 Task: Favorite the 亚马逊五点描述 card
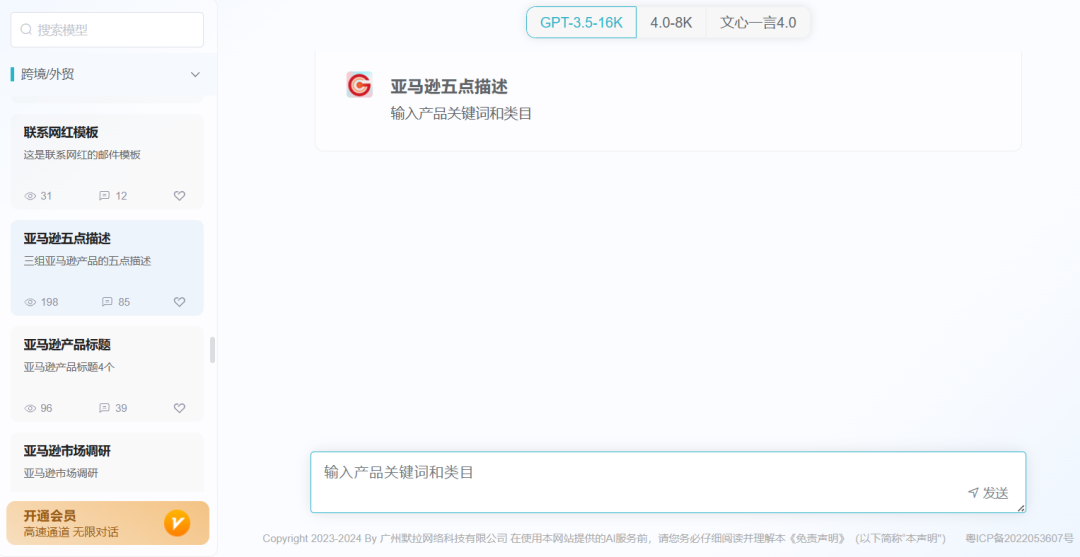tap(180, 302)
